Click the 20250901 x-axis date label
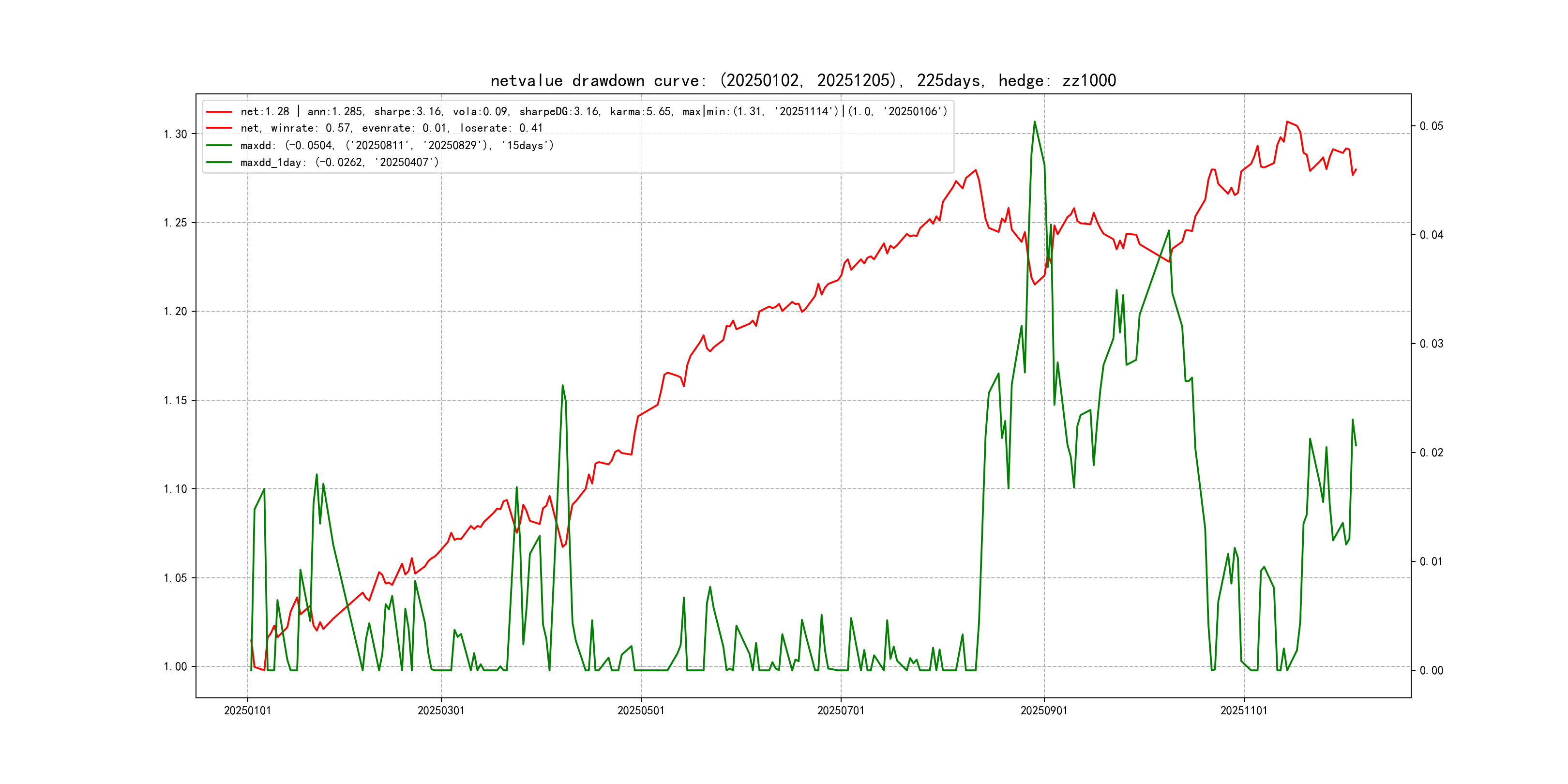 1043,710
